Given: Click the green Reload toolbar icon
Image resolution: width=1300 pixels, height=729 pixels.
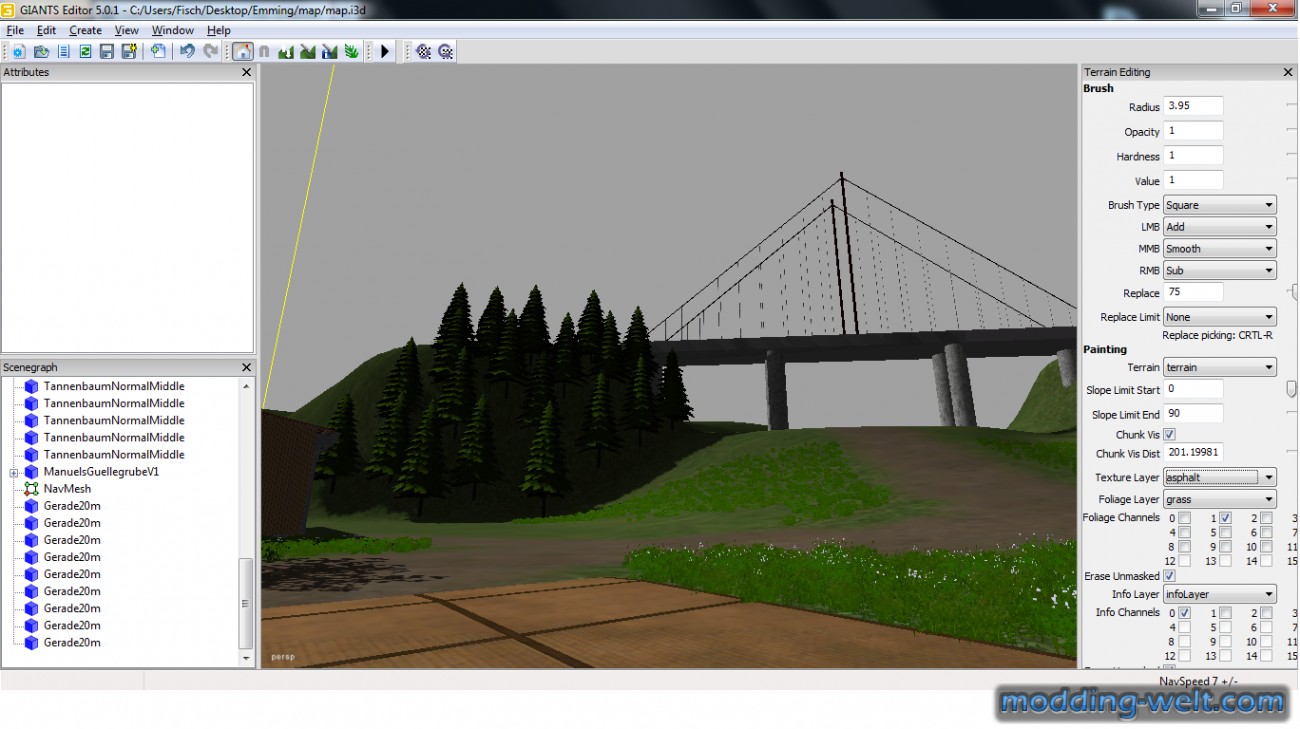Looking at the screenshot, I should pos(85,51).
